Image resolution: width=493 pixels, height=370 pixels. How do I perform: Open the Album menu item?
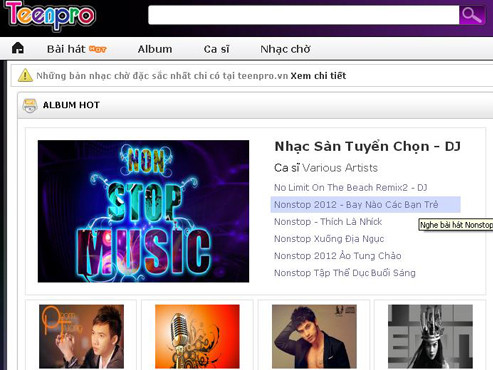coord(155,49)
